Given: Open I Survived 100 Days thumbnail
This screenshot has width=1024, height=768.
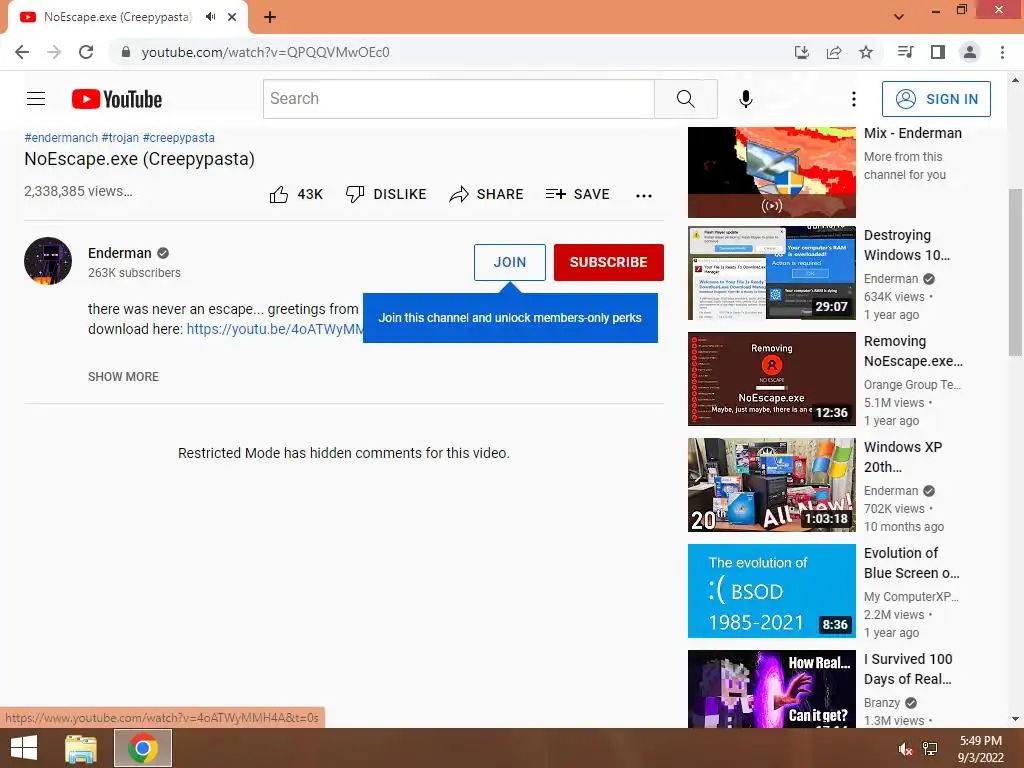Looking at the screenshot, I should (772, 688).
